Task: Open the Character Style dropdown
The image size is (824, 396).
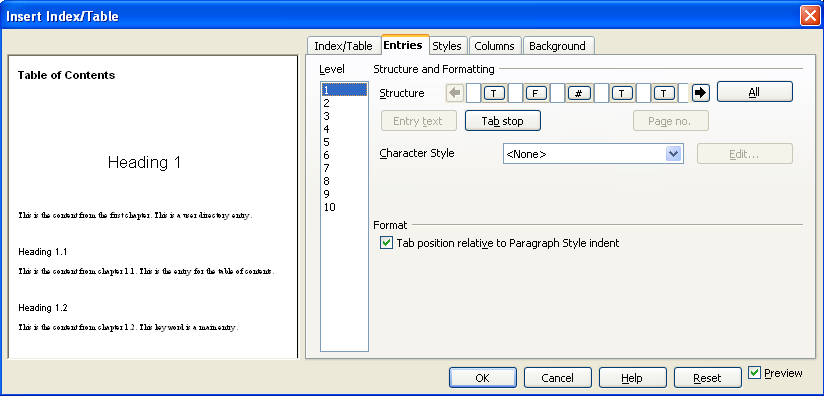Action: [x=673, y=154]
